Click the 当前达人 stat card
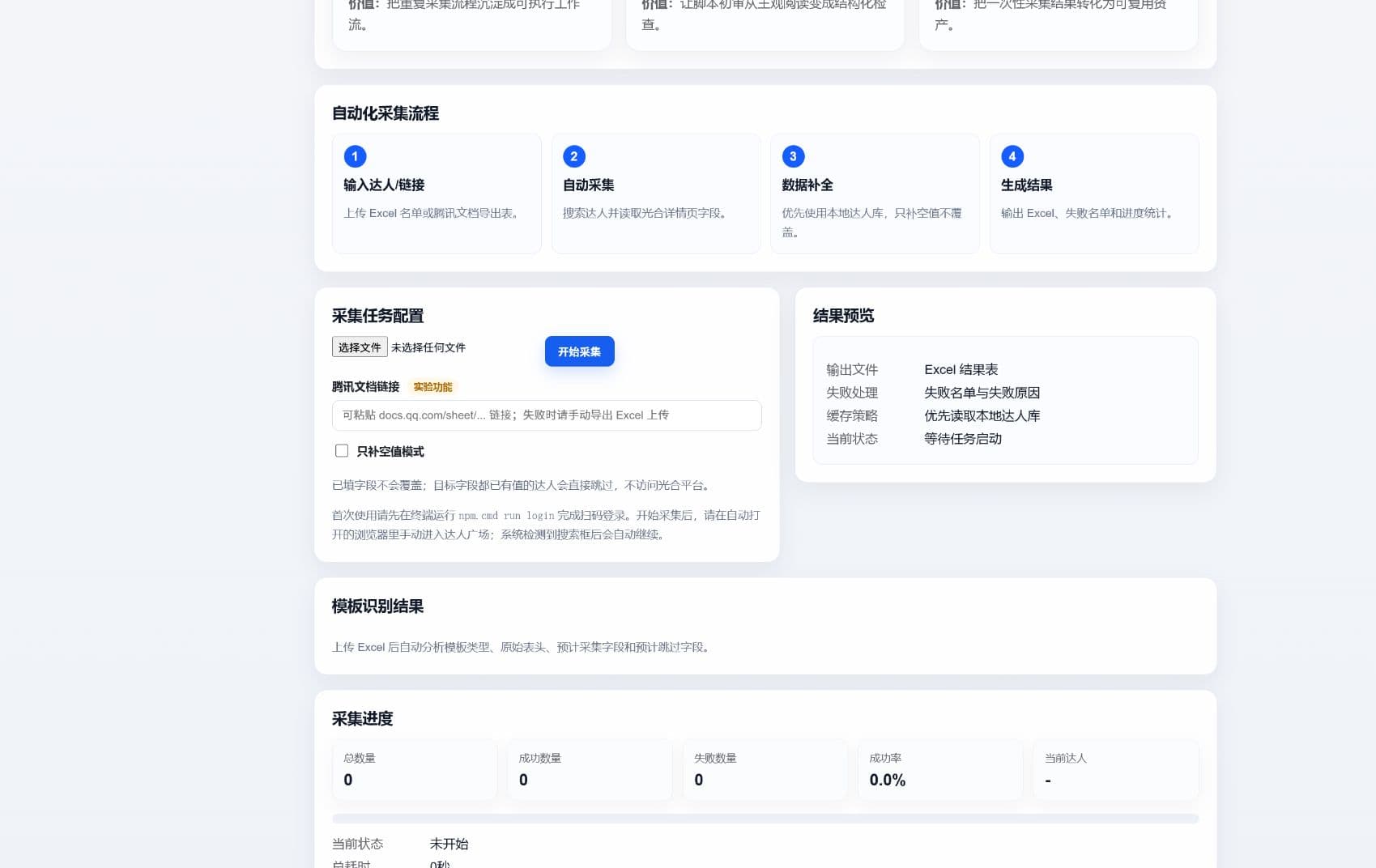Screen dimensions: 1376x868 1116,770
